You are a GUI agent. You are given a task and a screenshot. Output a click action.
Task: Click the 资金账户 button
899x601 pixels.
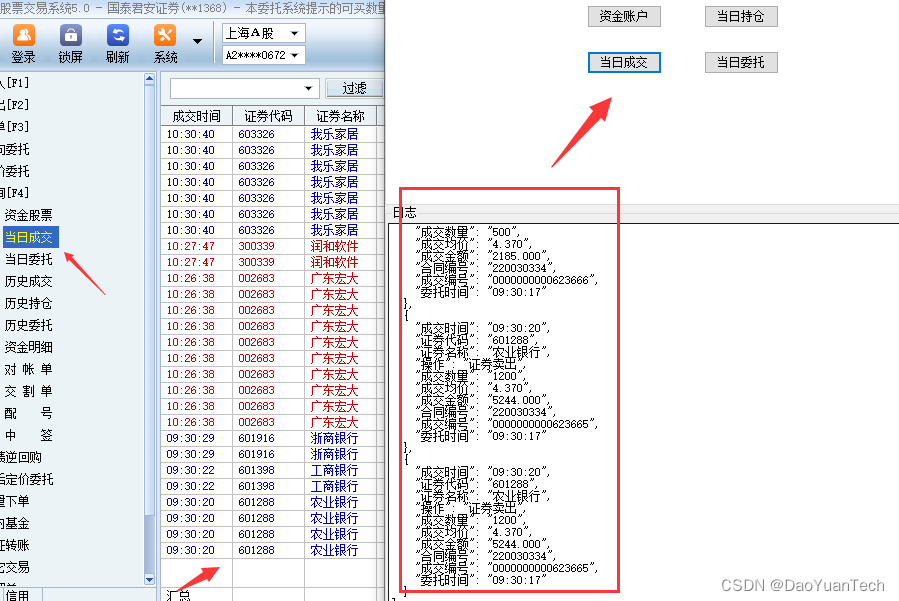click(624, 16)
